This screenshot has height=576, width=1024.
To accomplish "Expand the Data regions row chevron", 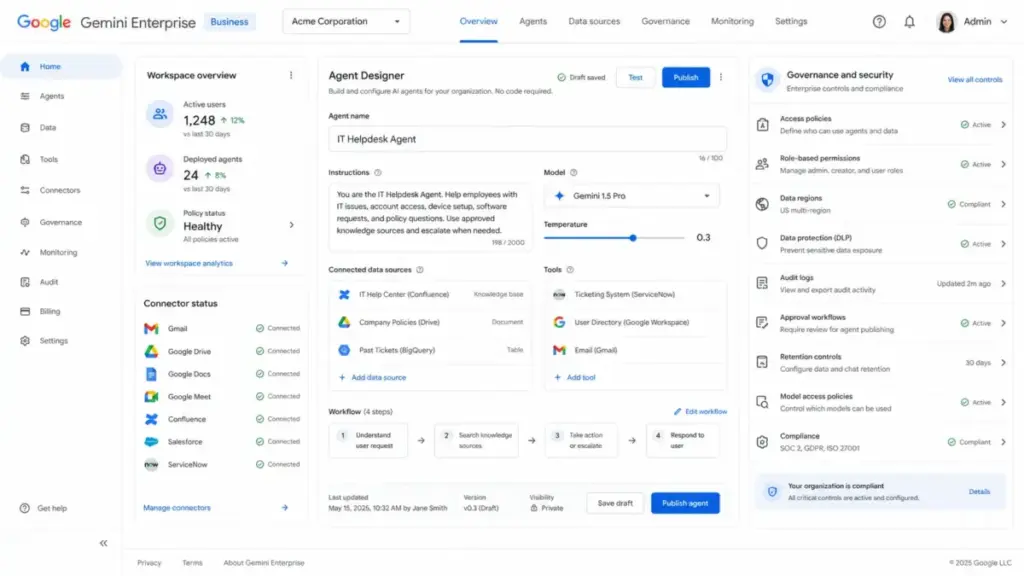I will point(1003,204).
